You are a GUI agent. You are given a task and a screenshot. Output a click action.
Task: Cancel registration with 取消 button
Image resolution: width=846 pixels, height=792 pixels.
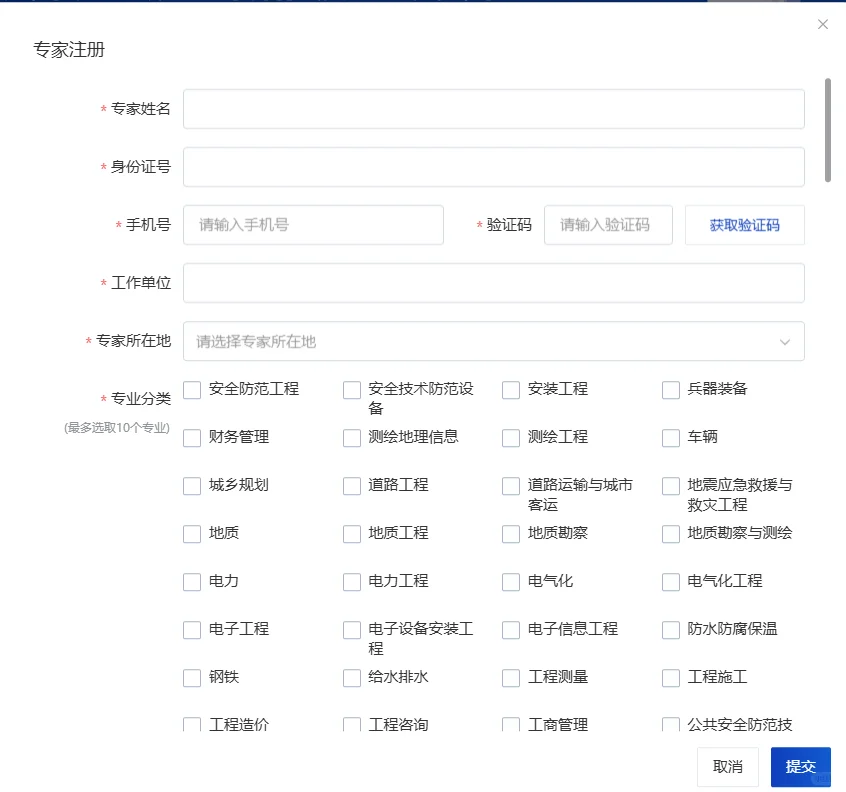point(727,766)
